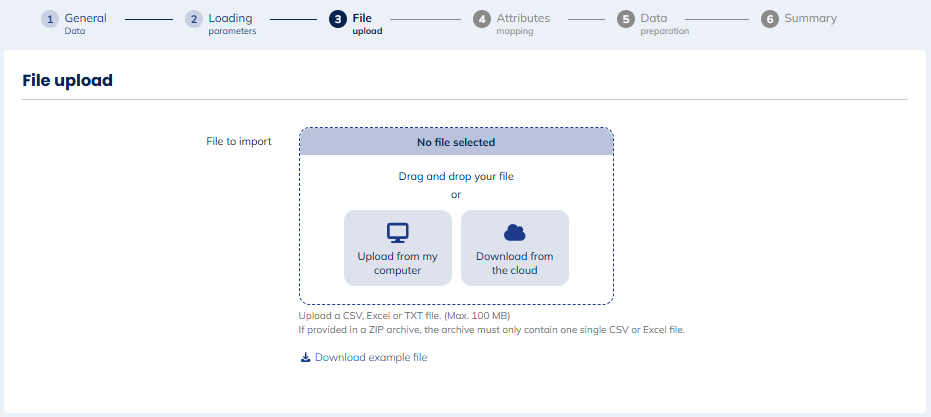Viewport: 931px width, 417px height.
Task: Open the Summary step
Action: 810,19
